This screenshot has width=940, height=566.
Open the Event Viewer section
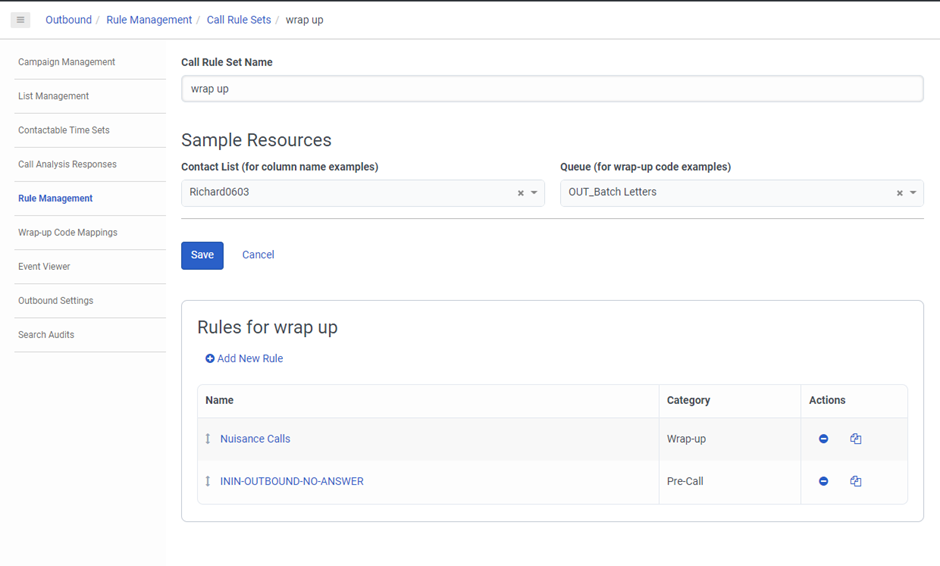(x=44, y=266)
